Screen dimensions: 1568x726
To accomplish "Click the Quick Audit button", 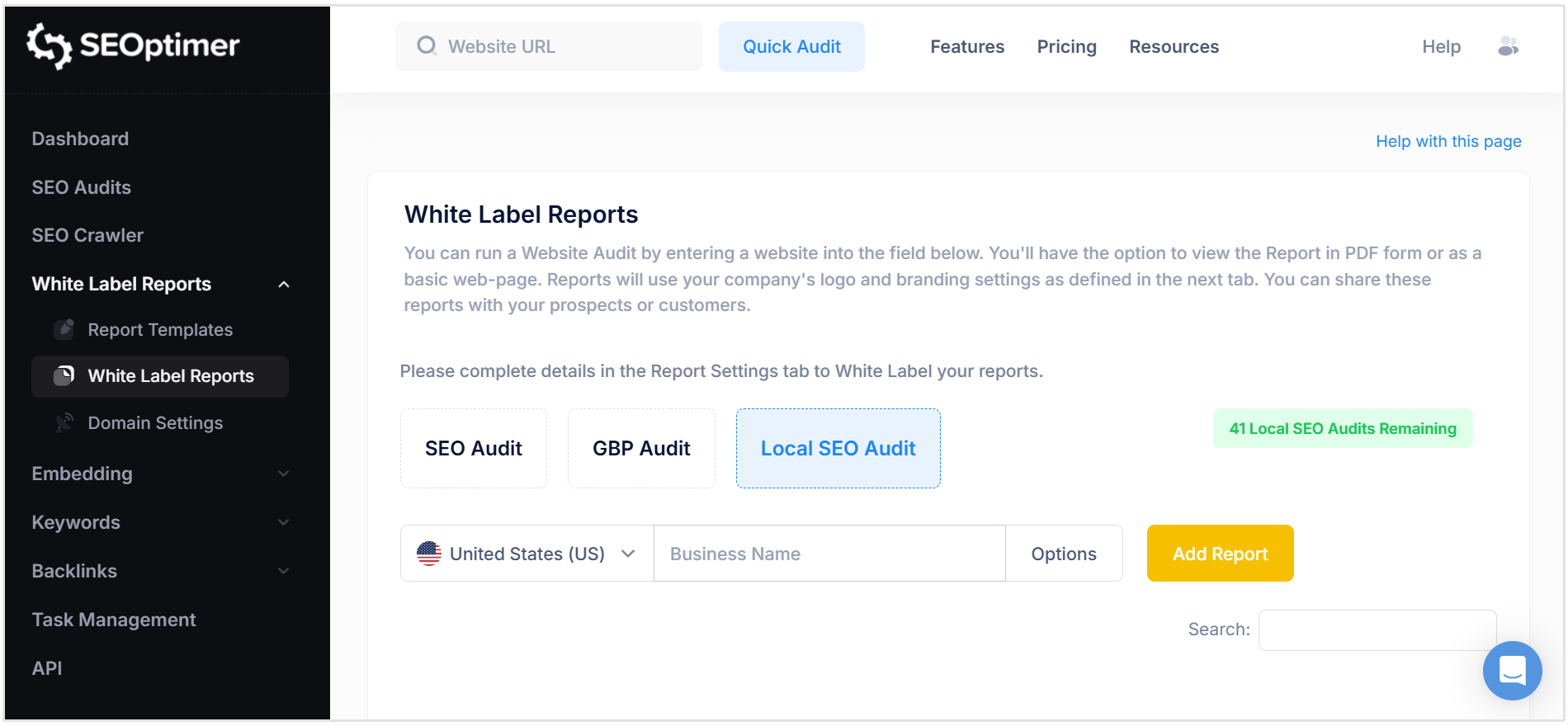I will point(791,46).
